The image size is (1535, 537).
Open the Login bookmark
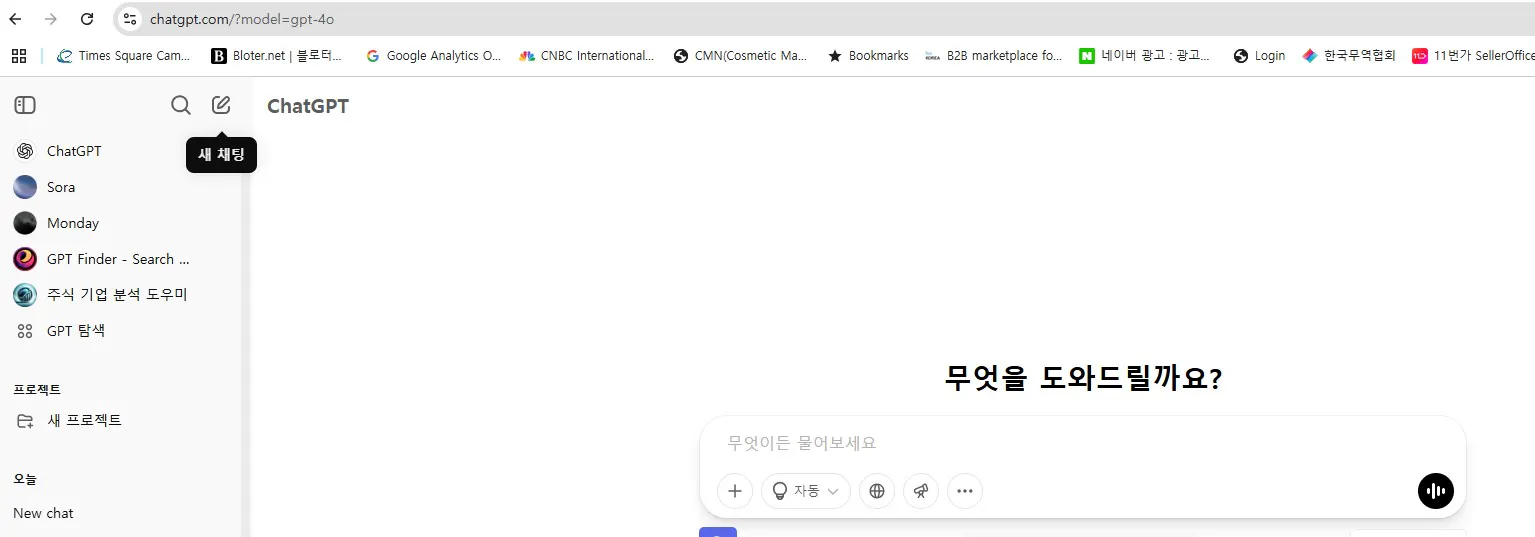coord(1260,56)
